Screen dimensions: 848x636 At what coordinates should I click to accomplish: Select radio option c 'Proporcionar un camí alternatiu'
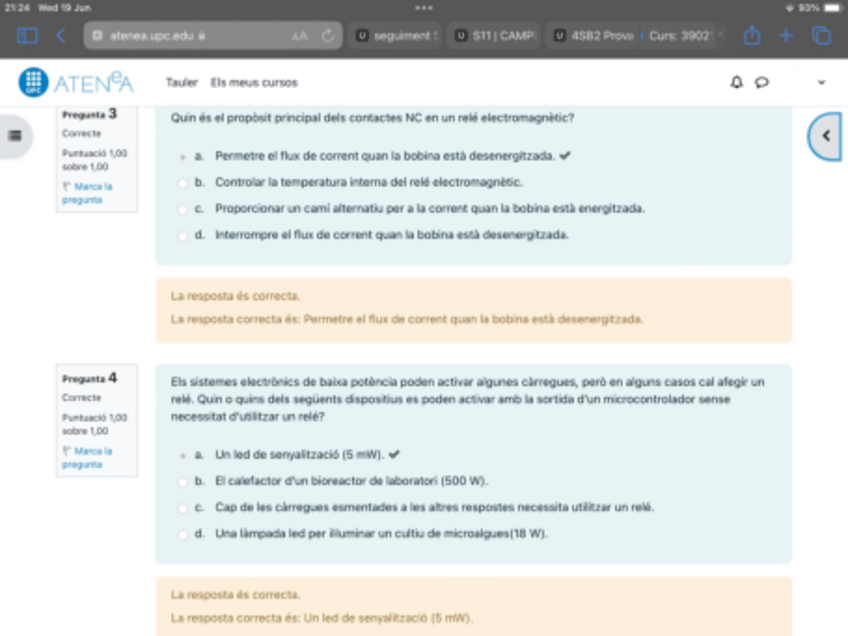pos(182,210)
